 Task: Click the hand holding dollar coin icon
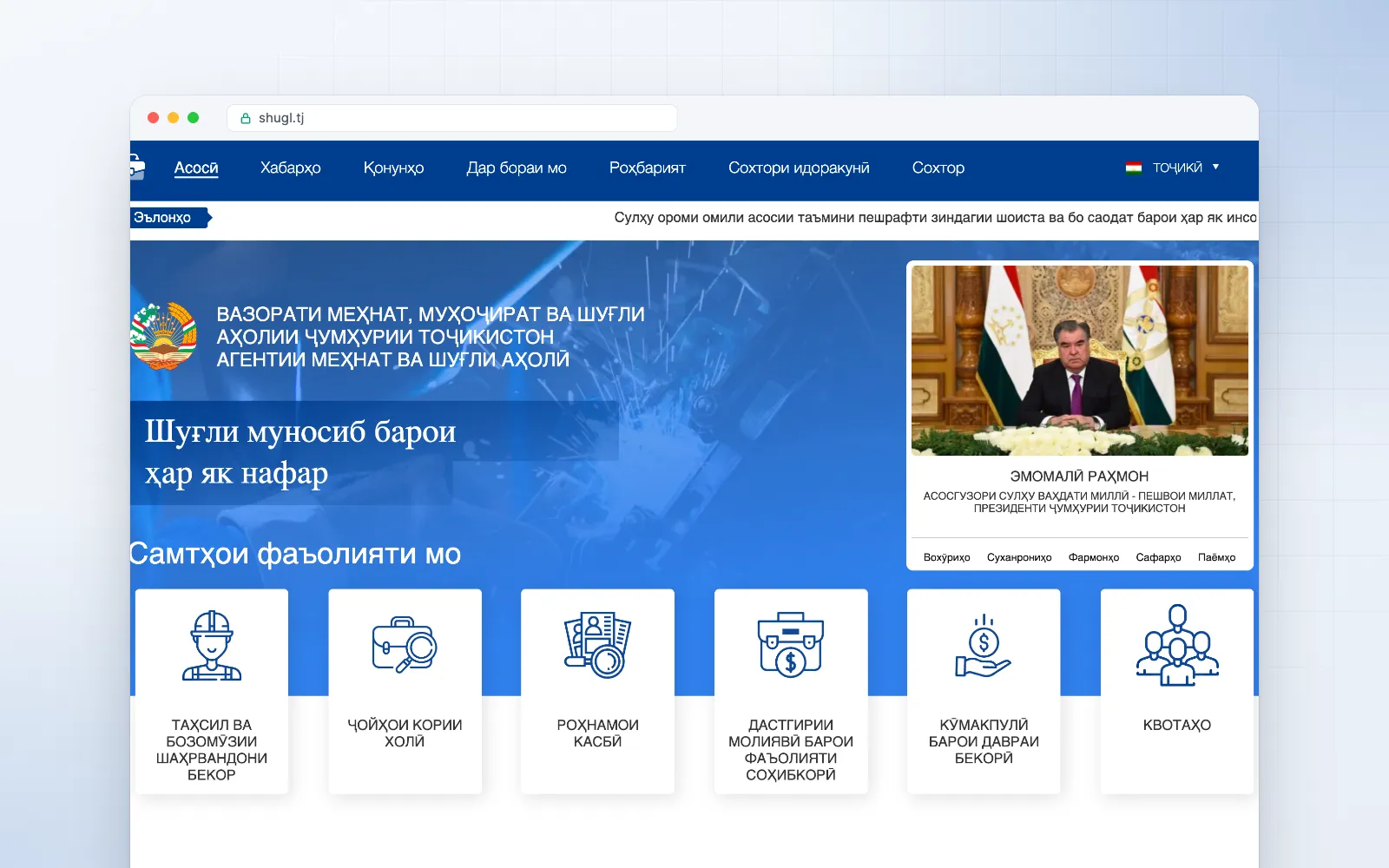[x=984, y=646]
